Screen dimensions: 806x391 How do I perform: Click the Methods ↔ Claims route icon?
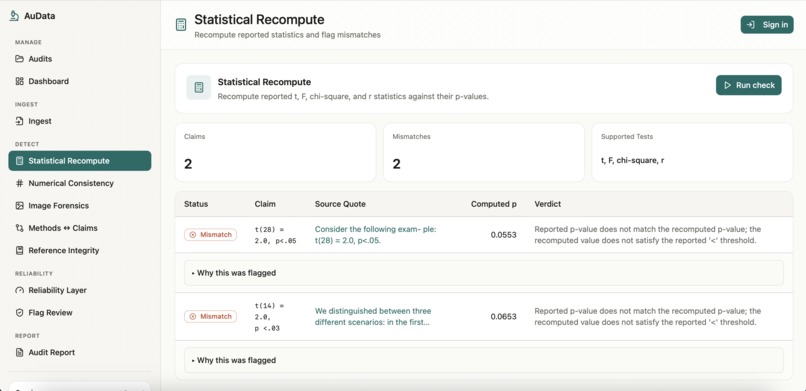tap(20, 228)
